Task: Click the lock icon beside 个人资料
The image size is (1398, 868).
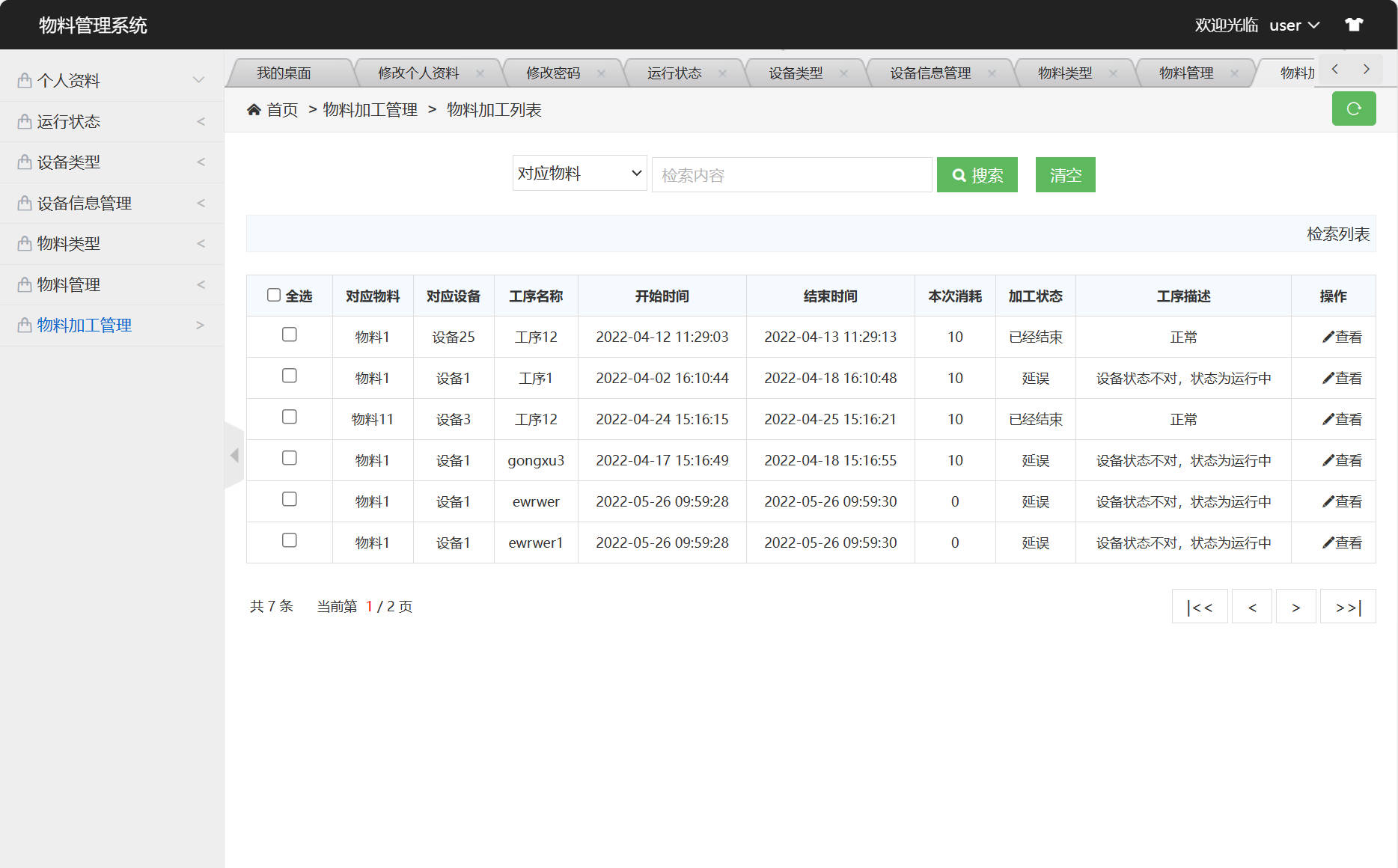Action: [x=22, y=80]
